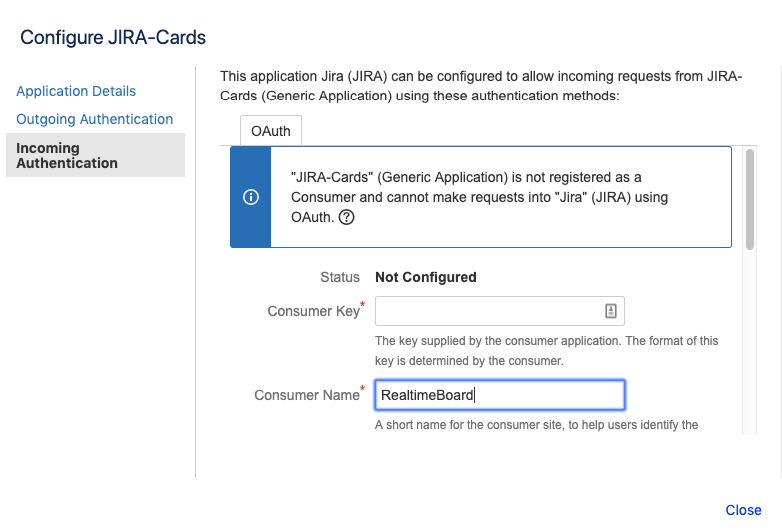Select Incoming Authentication in the sidebar
Viewport: 782px width, 531px height.
coord(67,155)
